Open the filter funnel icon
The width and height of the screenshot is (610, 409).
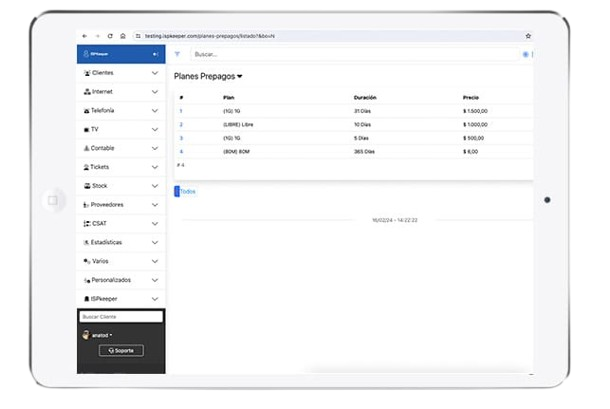click(x=177, y=54)
